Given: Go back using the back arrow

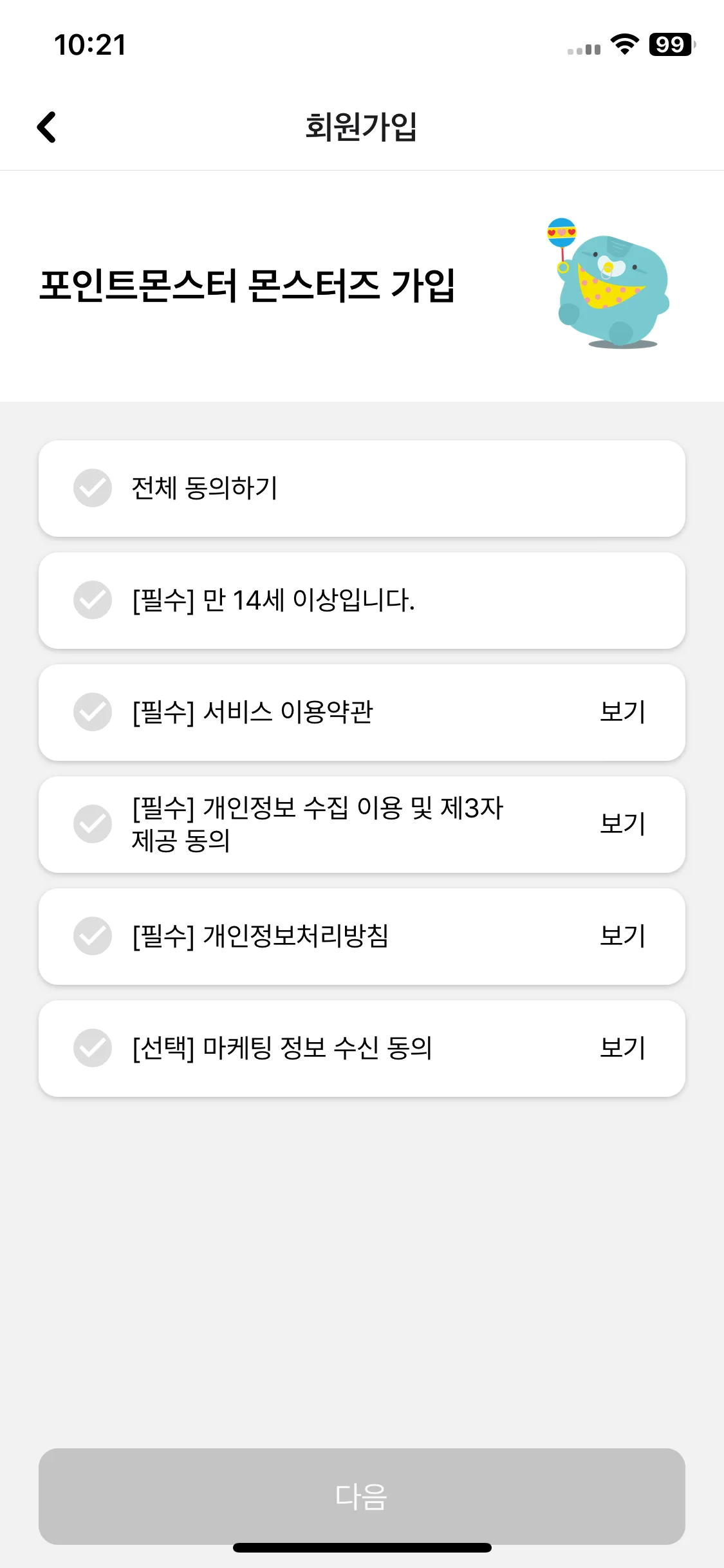Looking at the screenshot, I should point(46,127).
